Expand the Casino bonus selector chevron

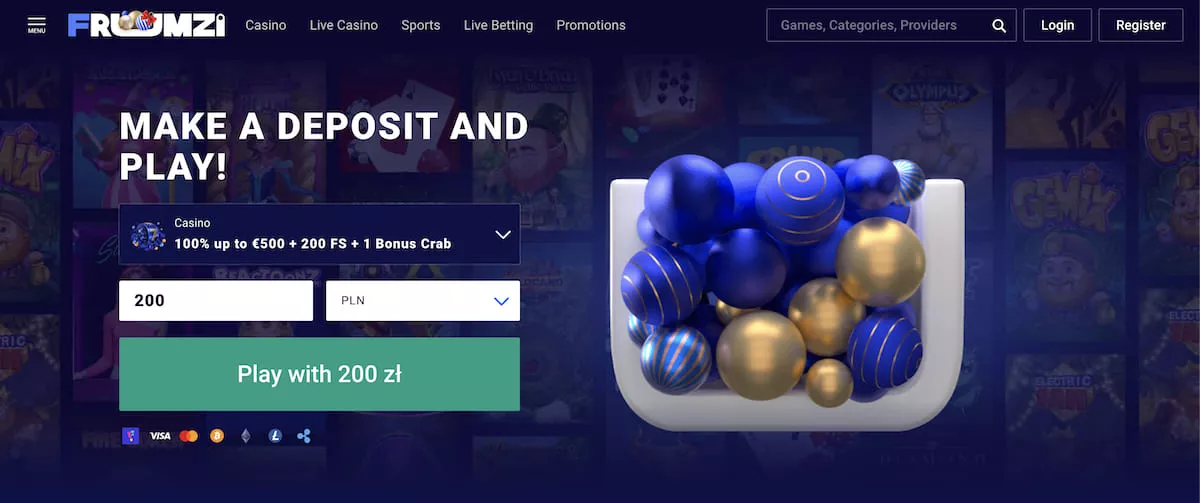pos(503,234)
